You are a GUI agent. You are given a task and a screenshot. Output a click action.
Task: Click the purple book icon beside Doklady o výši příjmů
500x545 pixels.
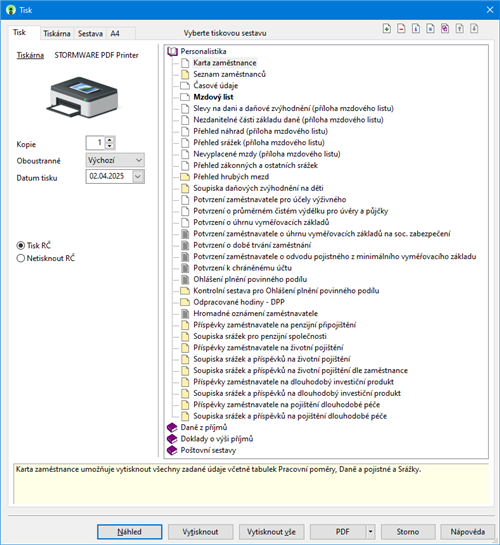pyautogui.click(x=172, y=439)
